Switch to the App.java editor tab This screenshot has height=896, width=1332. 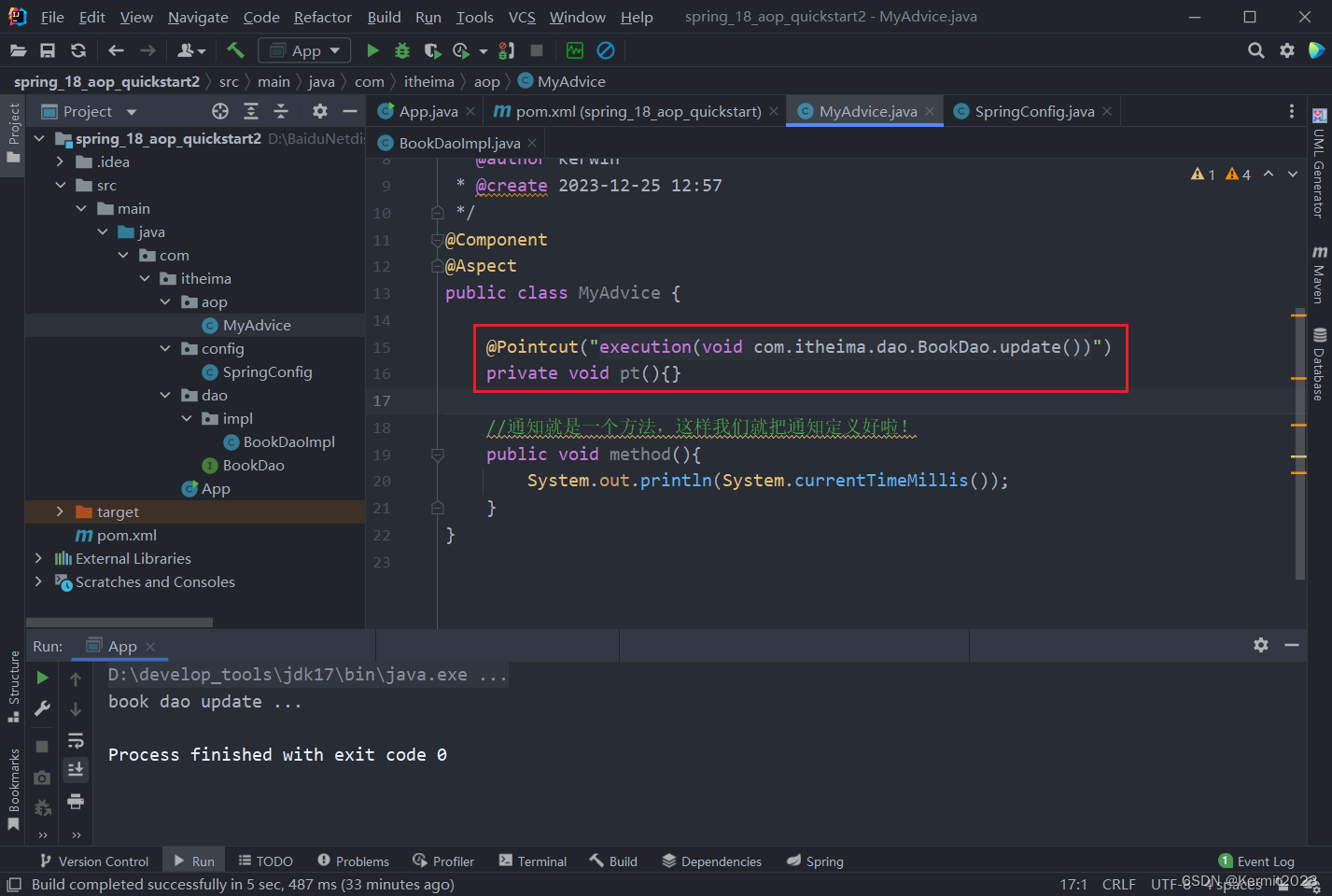(428, 111)
